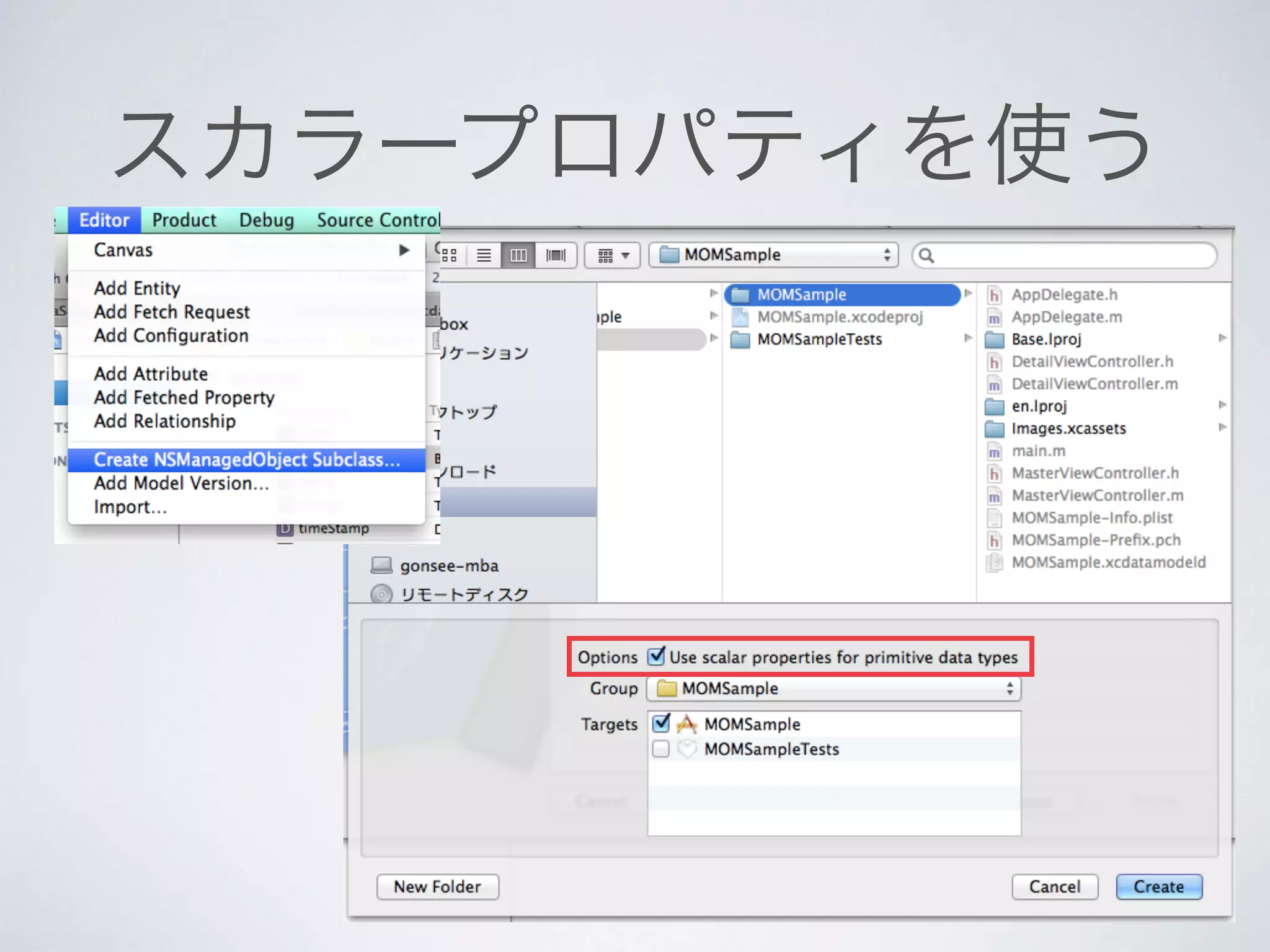The height and width of the screenshot is (952, 1270).
Task: Click the MOMSample.xcdatamodeld file icon
Action: tap(995, 563)
